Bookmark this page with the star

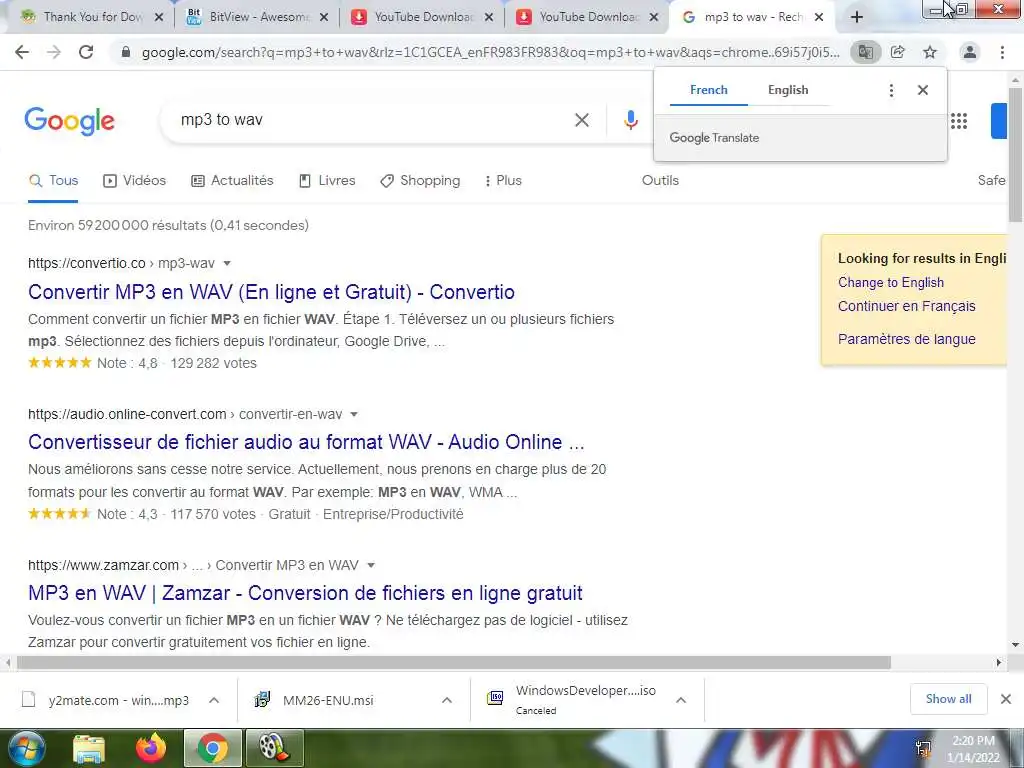click(x=930, y=52)
